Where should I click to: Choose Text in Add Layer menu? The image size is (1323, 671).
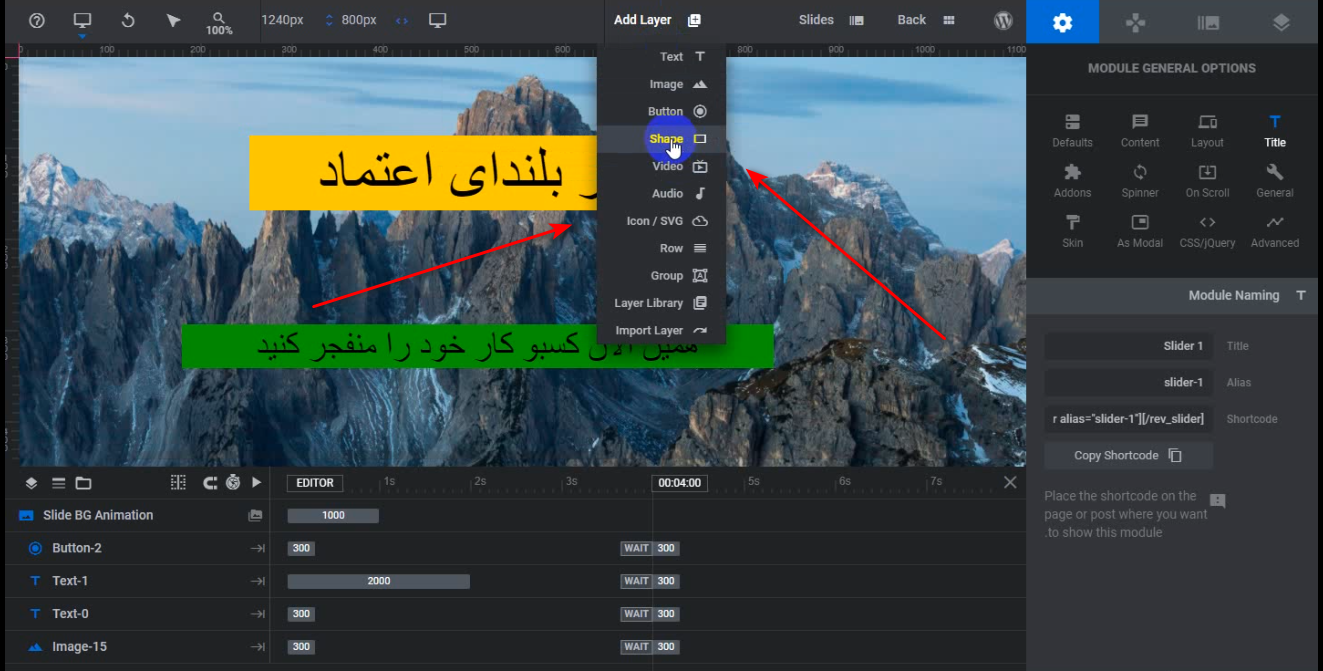coord(661,57)
